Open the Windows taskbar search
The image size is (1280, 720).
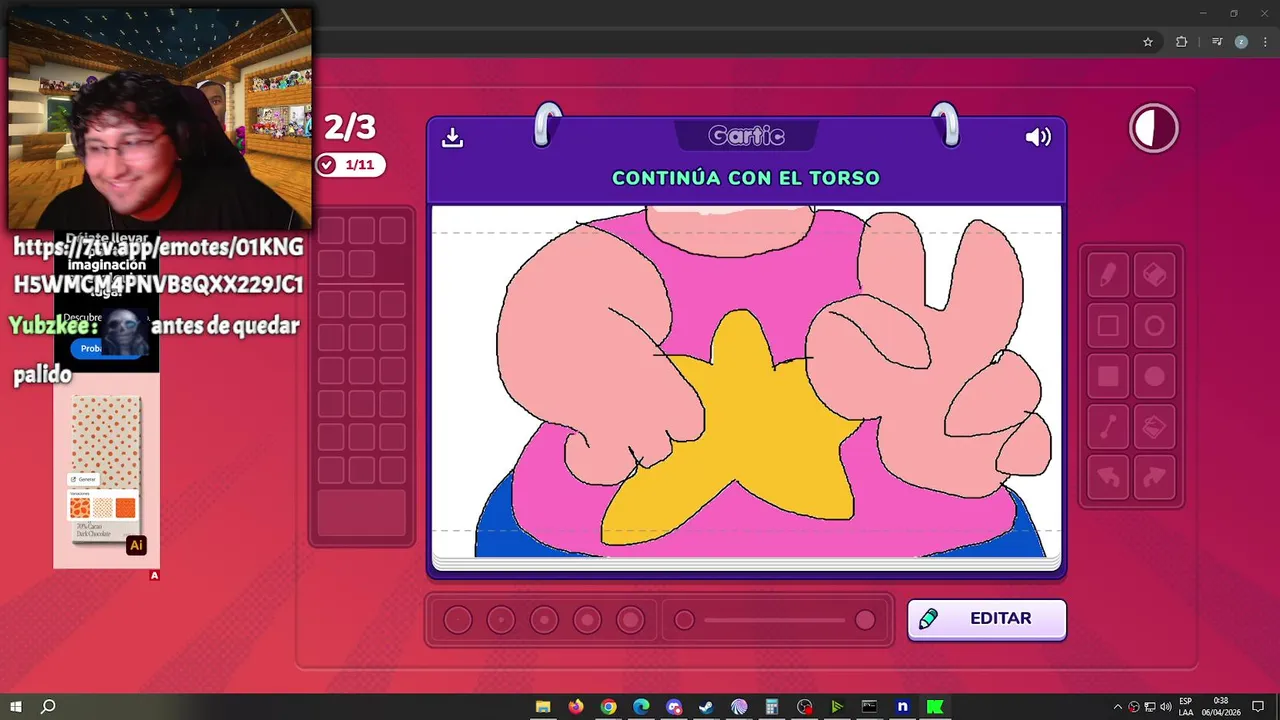point(48,707)
